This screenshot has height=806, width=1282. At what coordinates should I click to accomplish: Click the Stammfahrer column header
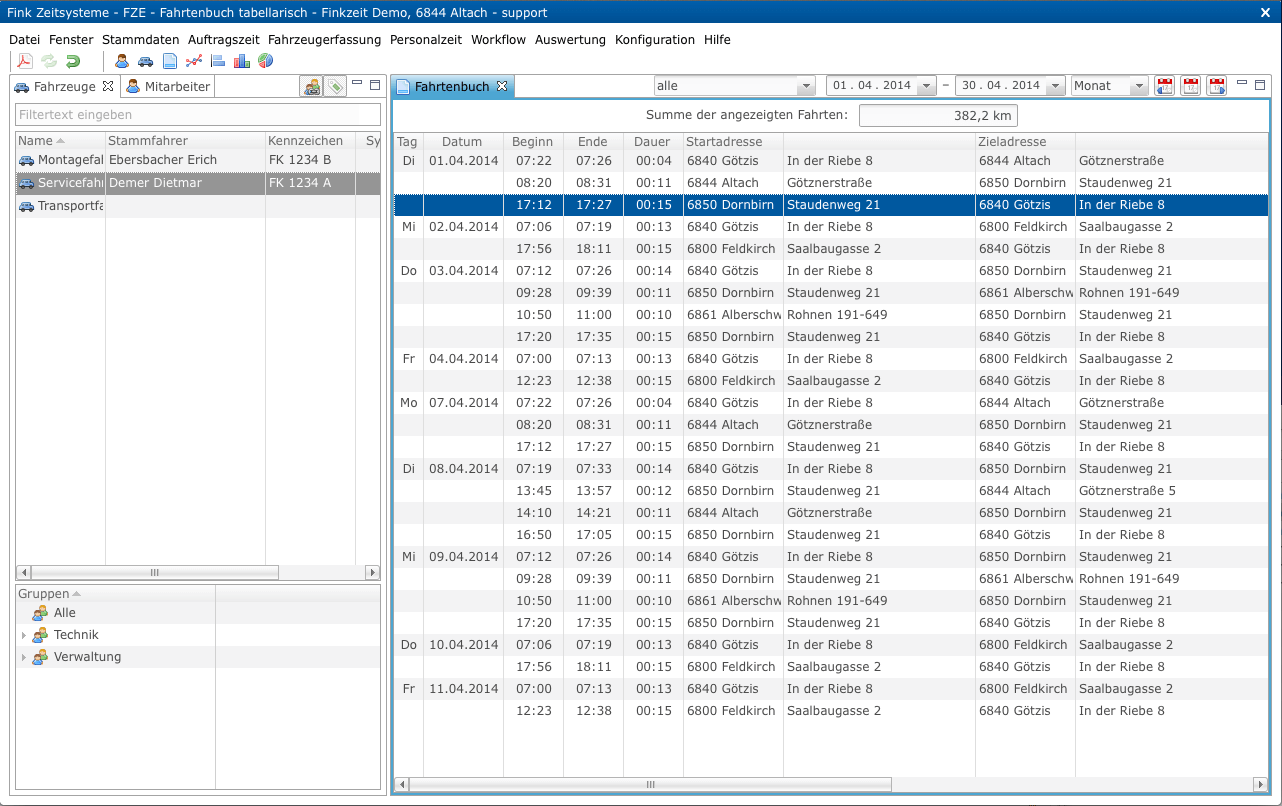[185, 141]
